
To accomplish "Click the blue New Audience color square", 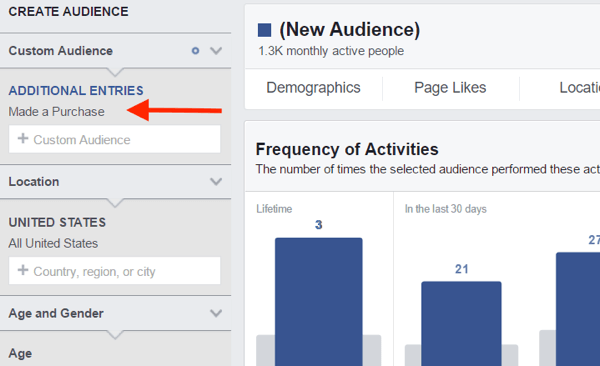I will coord(264,30).
